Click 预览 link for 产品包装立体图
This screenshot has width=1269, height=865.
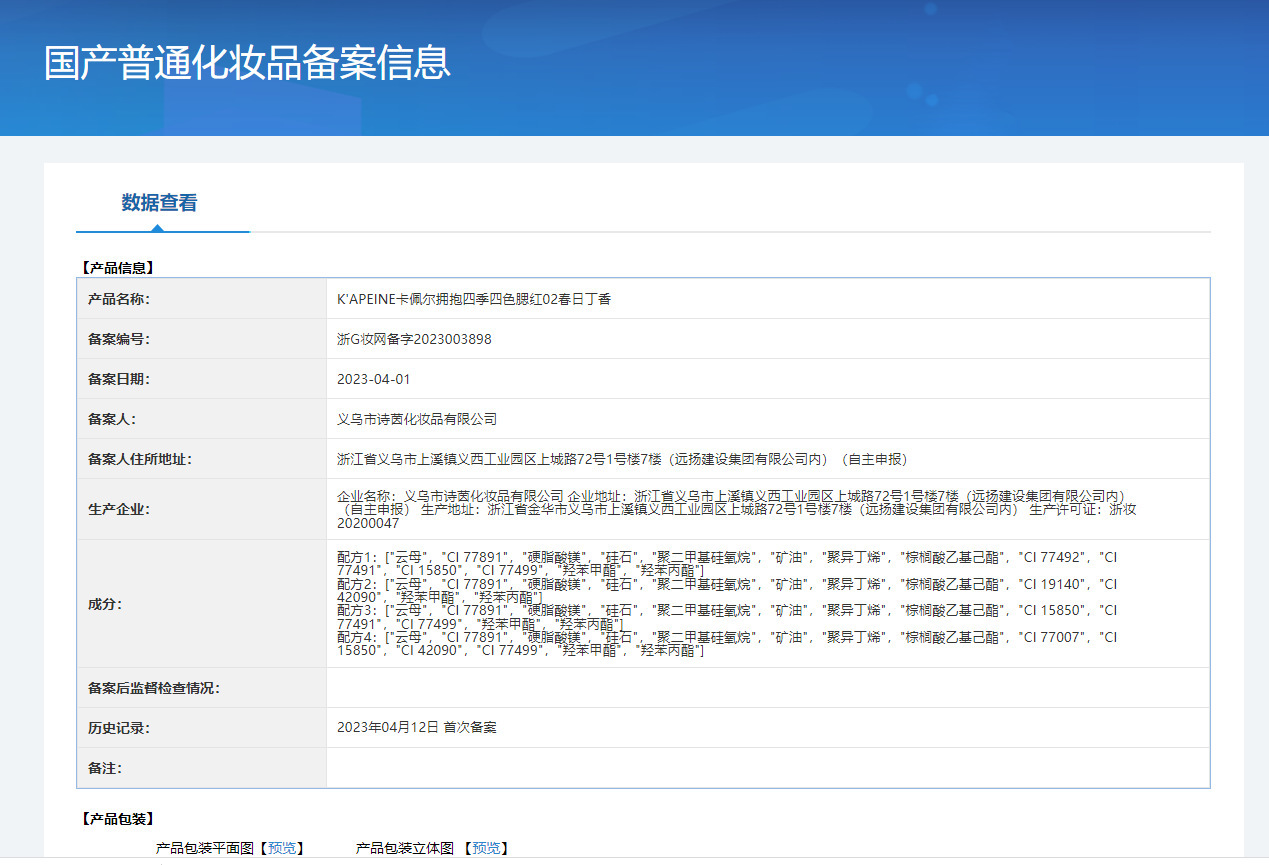coord(487,848)
